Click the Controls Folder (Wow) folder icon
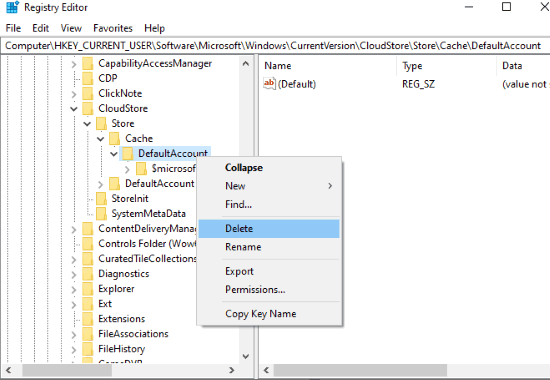 pos(88,244)
